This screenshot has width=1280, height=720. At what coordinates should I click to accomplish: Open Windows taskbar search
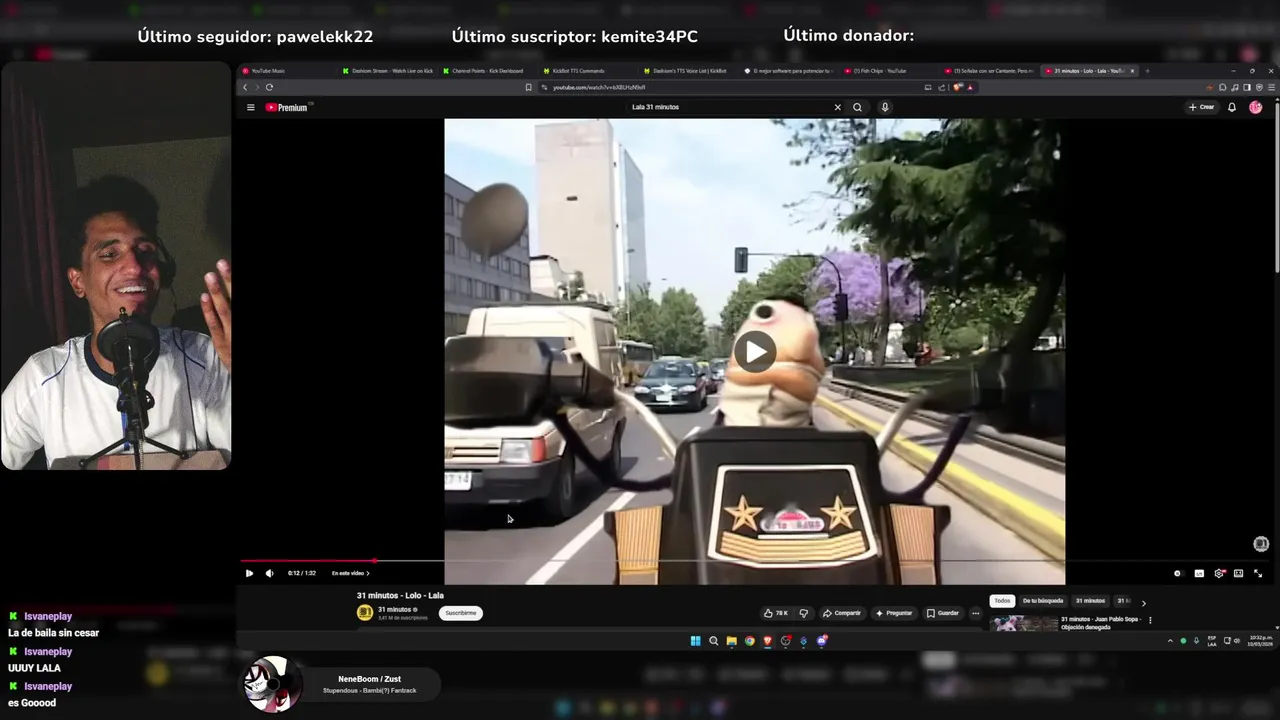click(x=714, y=641)
